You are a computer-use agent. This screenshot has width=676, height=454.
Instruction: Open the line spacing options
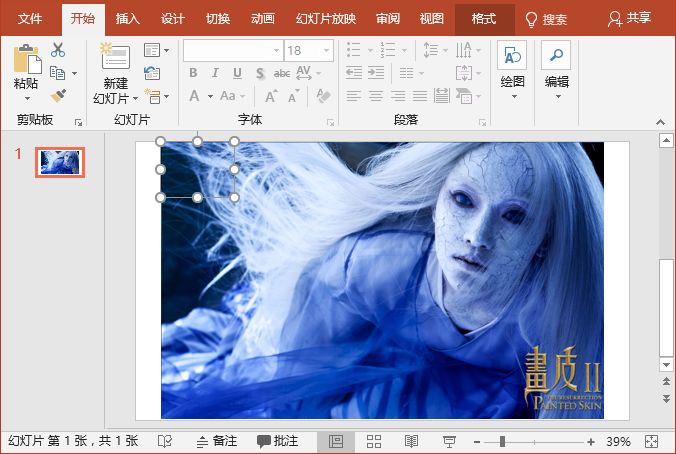pos(431,50)
